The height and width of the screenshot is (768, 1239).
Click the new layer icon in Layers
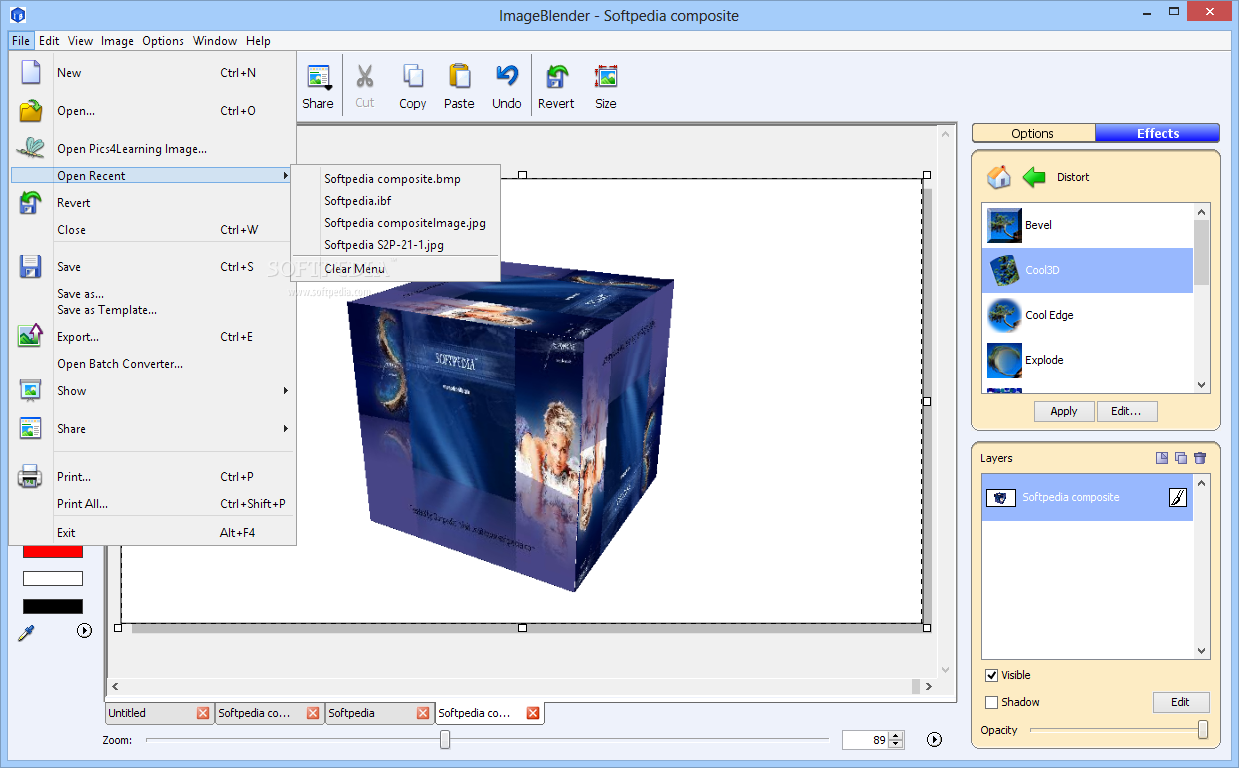point(1162,458)
